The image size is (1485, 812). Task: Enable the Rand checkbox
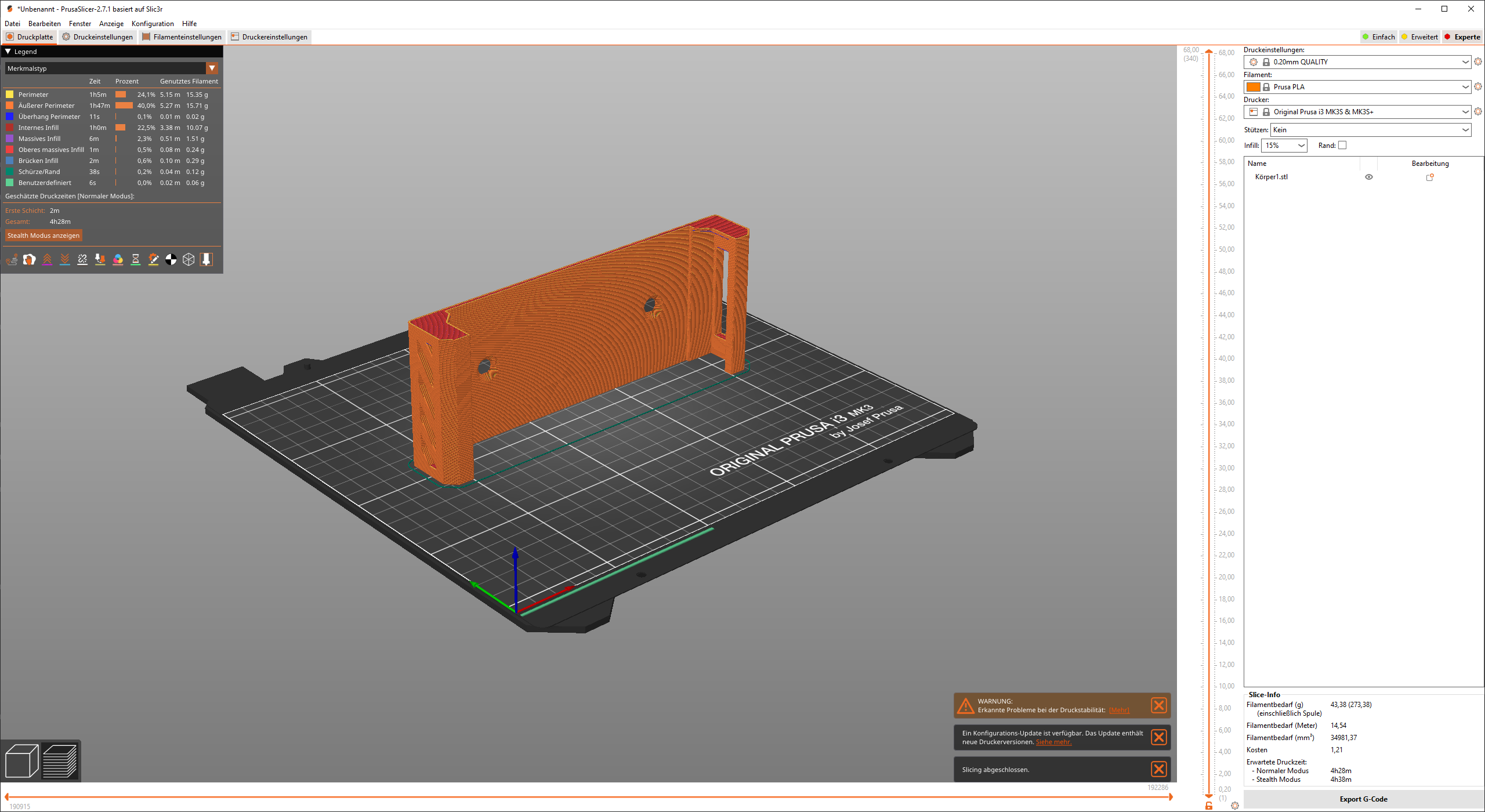pos(1342,146)
